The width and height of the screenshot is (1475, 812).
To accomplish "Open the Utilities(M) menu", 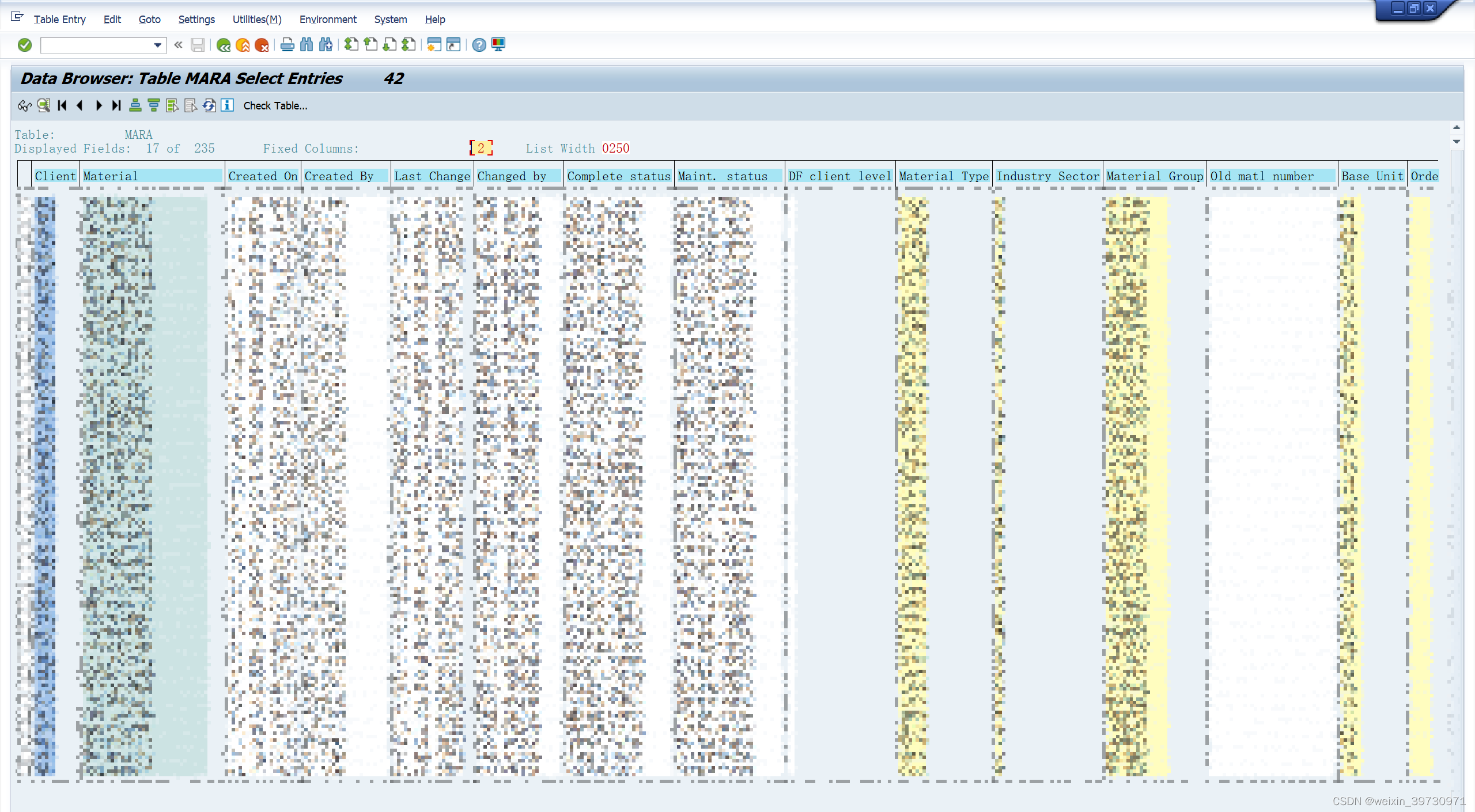I will click(x=257, y=20).
